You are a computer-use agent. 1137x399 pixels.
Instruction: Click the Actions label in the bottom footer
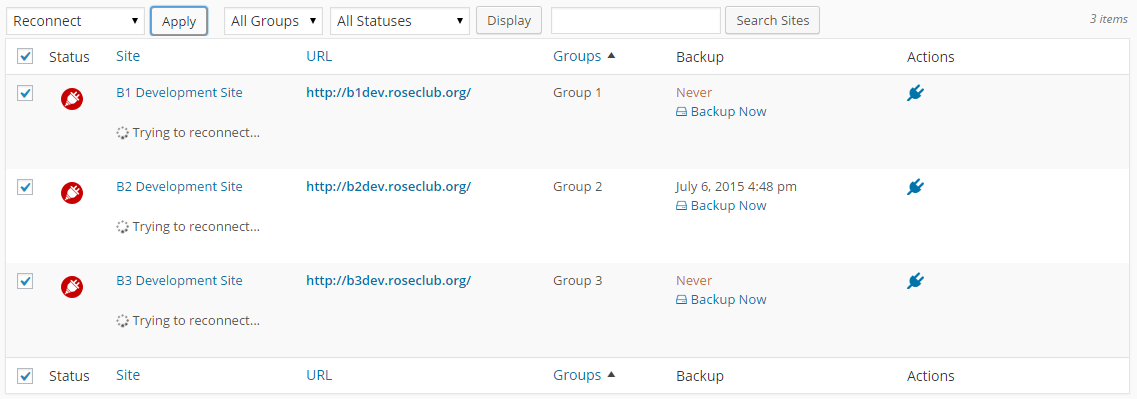pyautogui.click(x=930, y=376)
